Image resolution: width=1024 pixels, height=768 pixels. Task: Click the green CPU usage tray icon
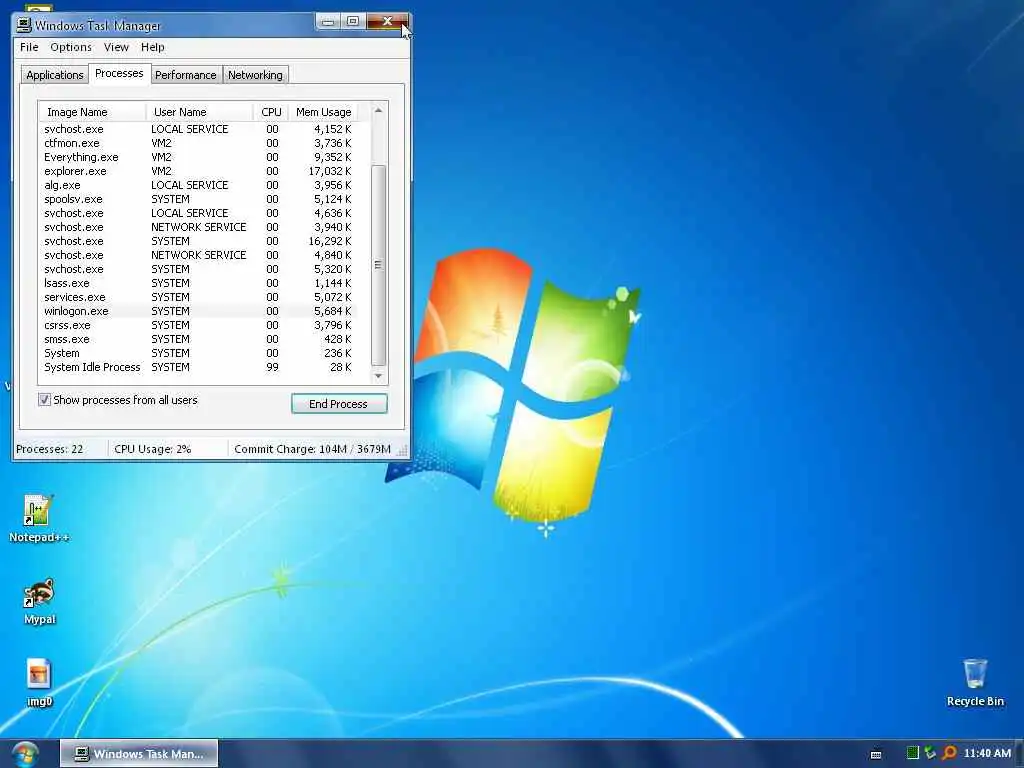(x=912, y=753)
